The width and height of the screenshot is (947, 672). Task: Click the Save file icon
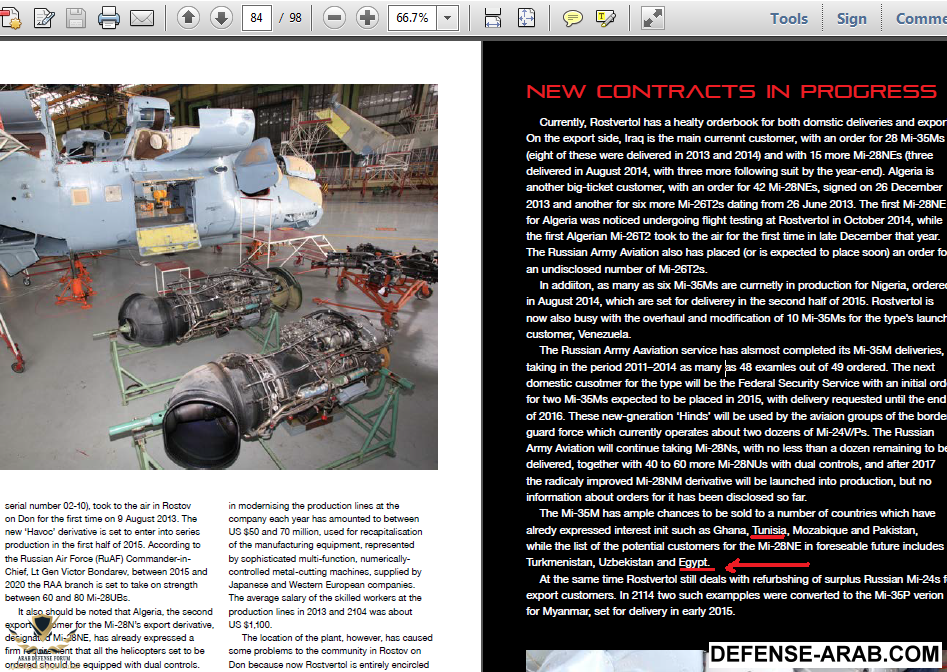coord(76,18)
